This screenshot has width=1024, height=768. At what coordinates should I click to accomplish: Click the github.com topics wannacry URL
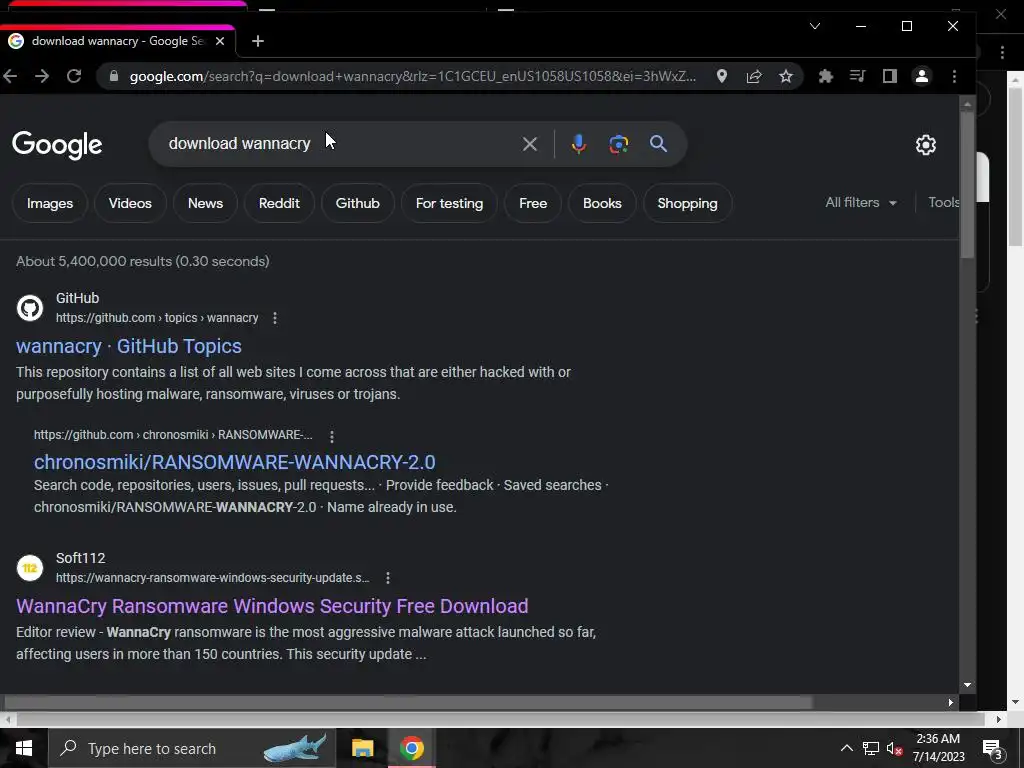pyautogui.click(x=157, y=318)
